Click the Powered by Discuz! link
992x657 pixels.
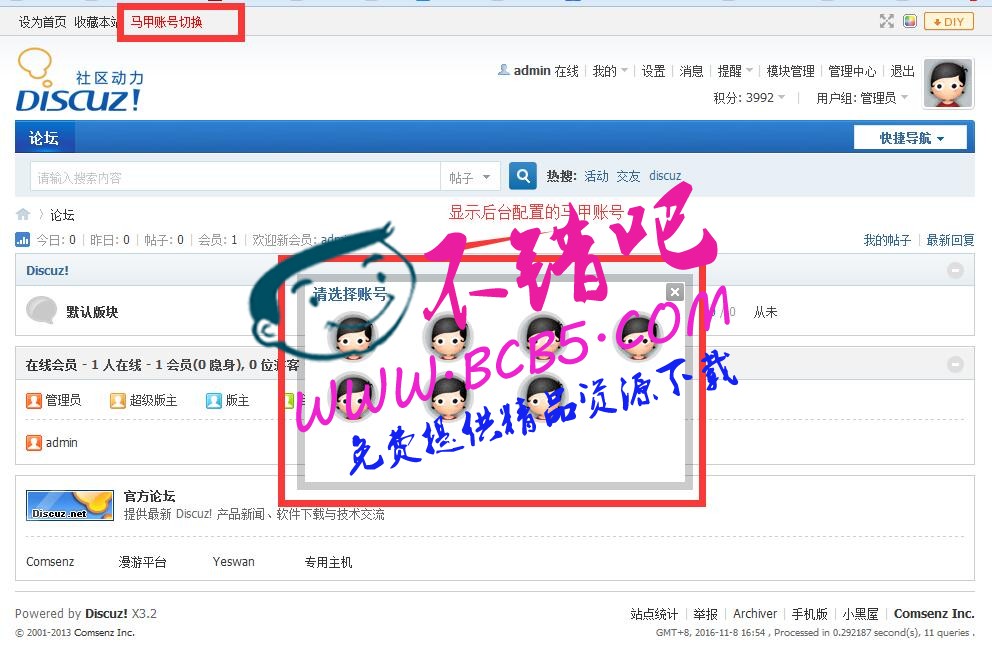[106, 613]
